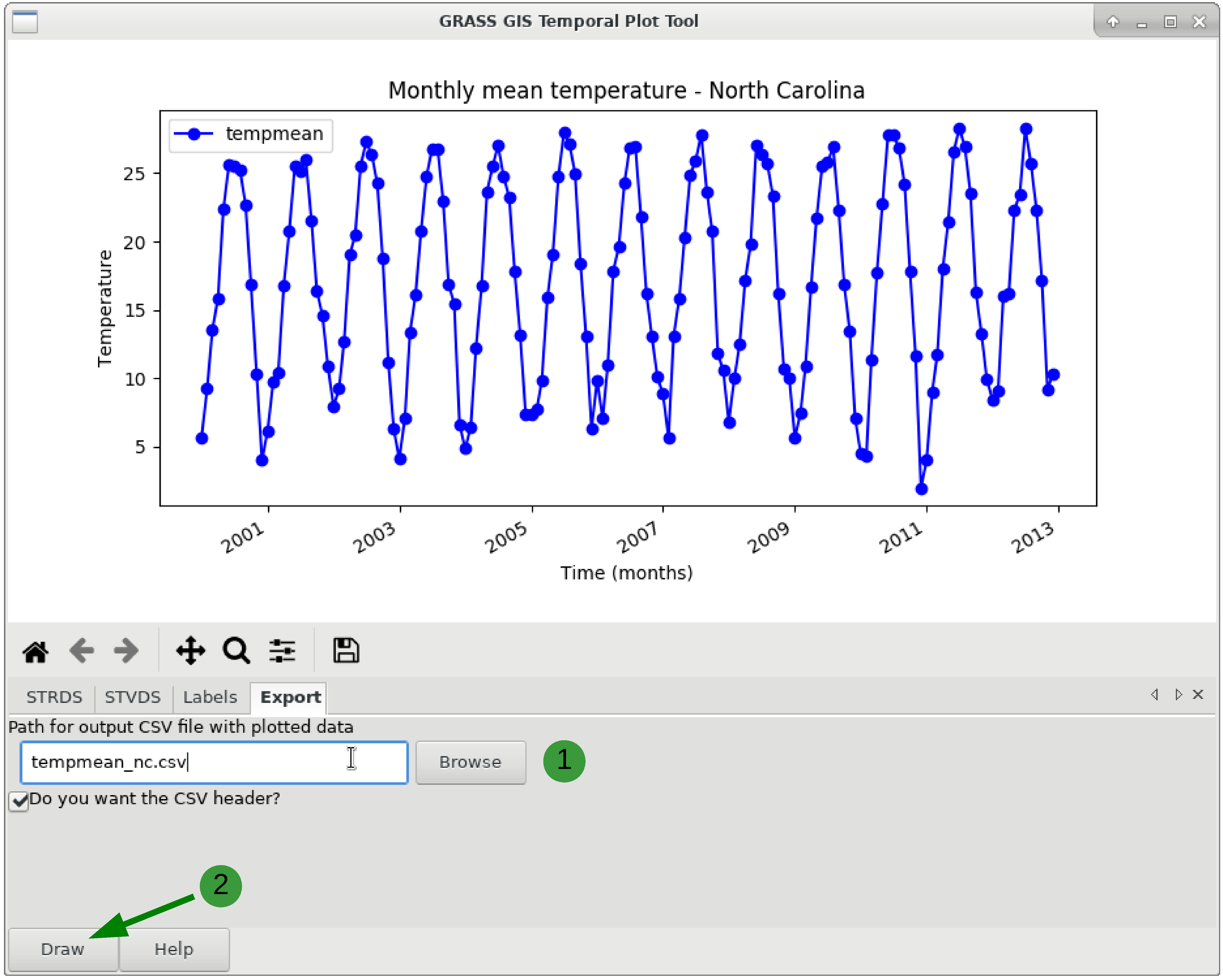The height and width of the screenshot is (980, 1223).
Task: Click the window menu icon in title bar
Action: tap(25, 21)
